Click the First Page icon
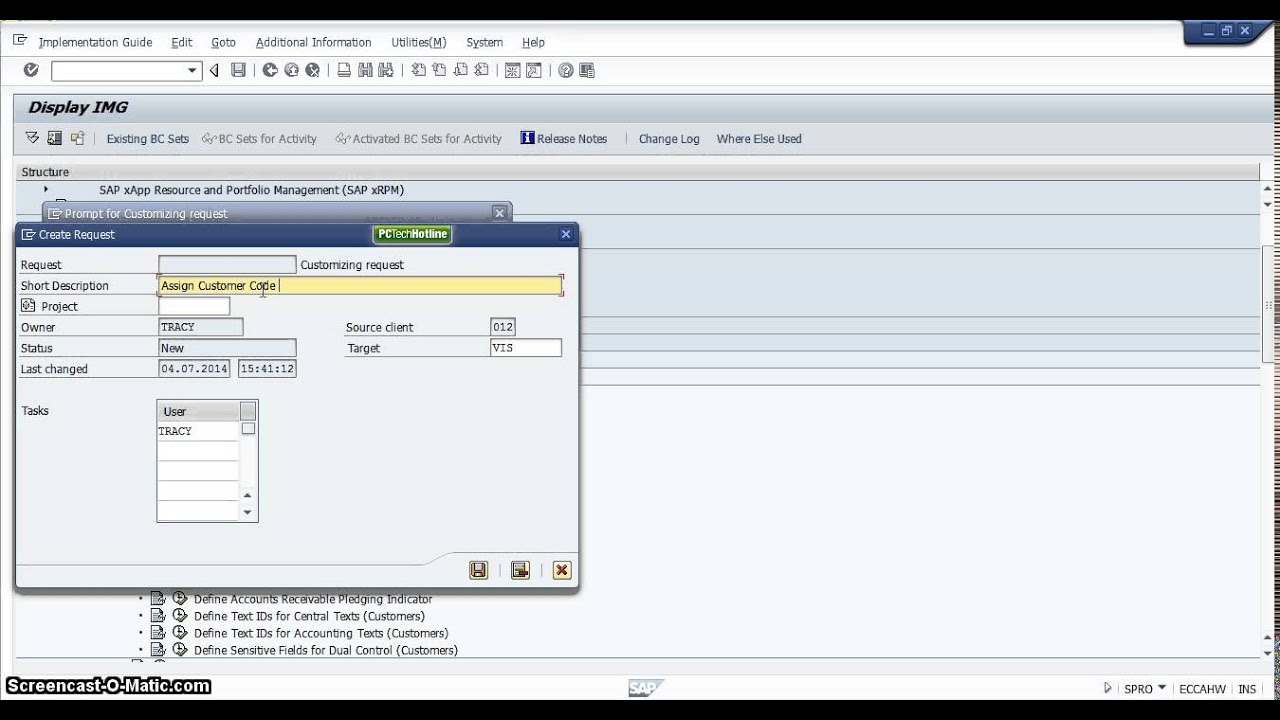 418,70
